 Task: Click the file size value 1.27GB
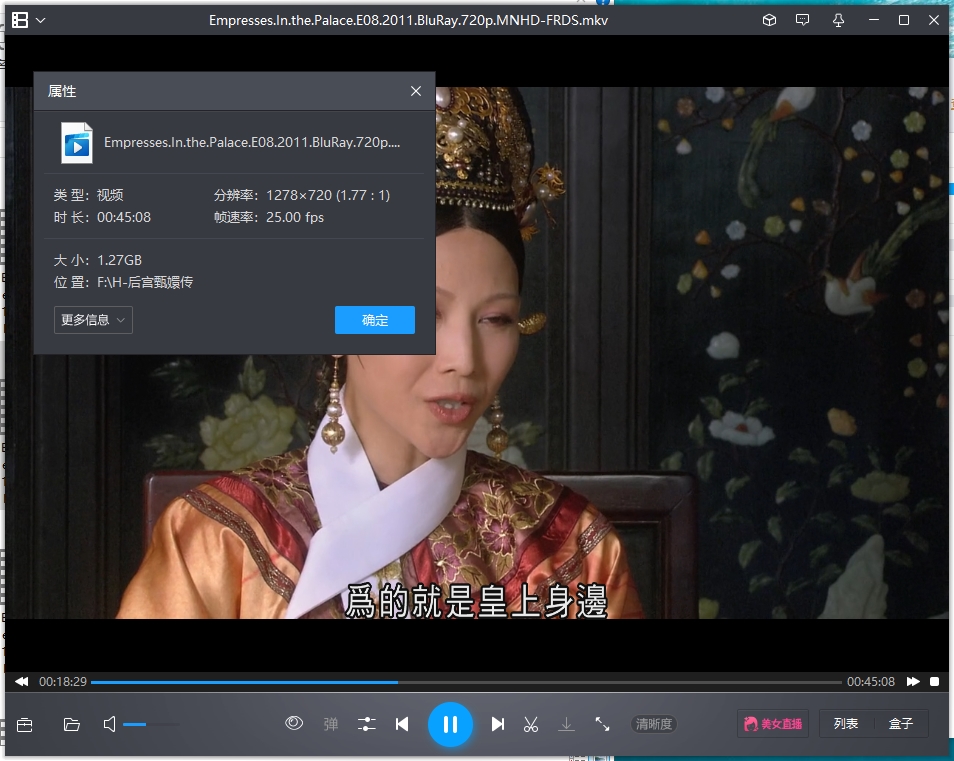point(119,260)
